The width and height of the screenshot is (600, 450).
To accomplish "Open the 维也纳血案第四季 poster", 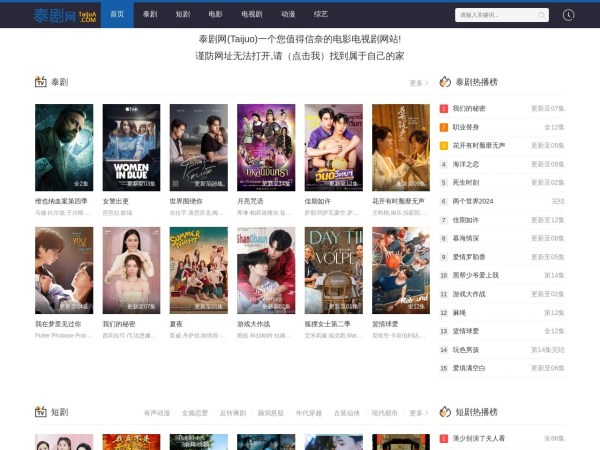I will 64,147.
